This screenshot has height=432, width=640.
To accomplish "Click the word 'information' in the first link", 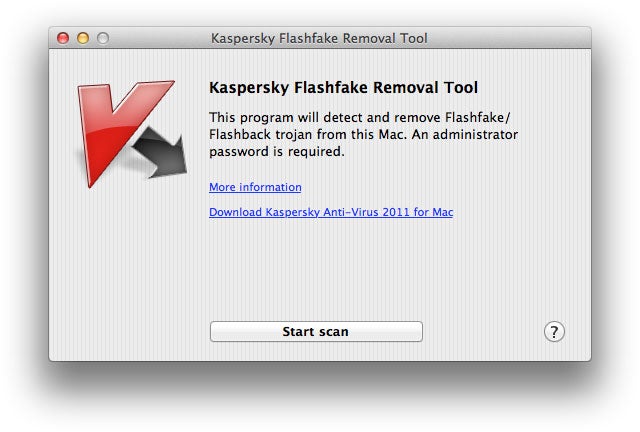I will [270, 187].
